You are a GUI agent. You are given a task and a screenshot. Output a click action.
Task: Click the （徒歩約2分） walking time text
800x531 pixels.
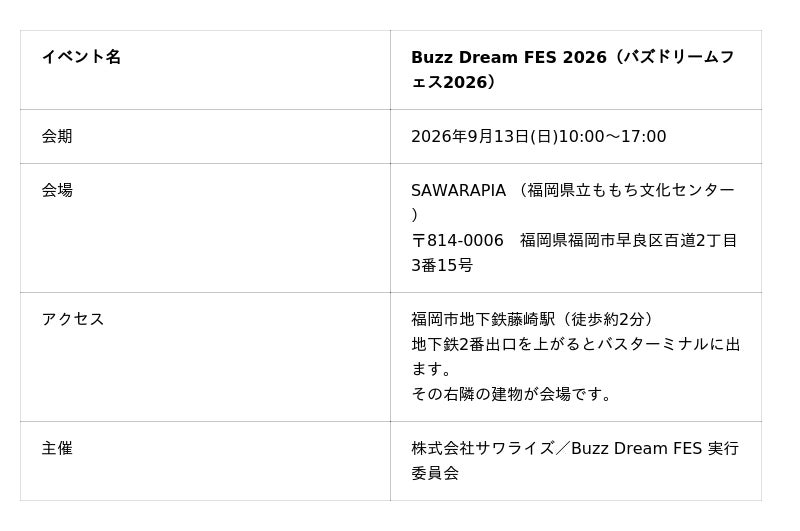pos(609,319)
